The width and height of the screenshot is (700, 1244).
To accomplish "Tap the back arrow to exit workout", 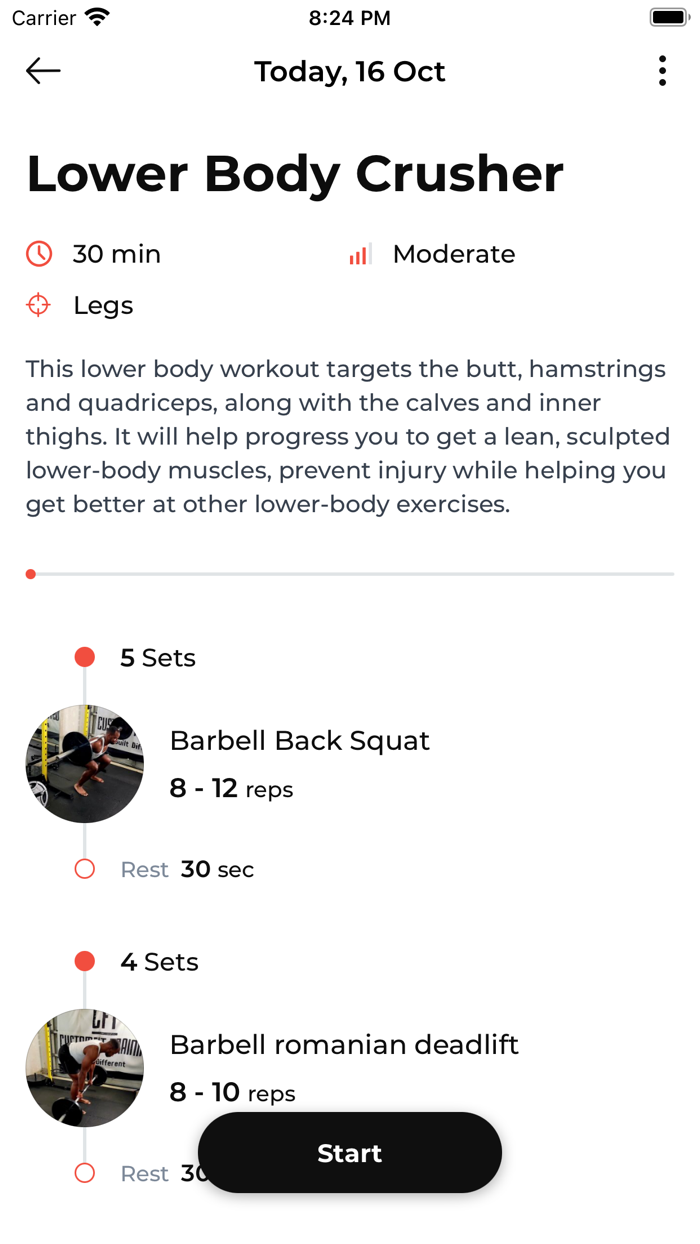I will coord(42,71).
